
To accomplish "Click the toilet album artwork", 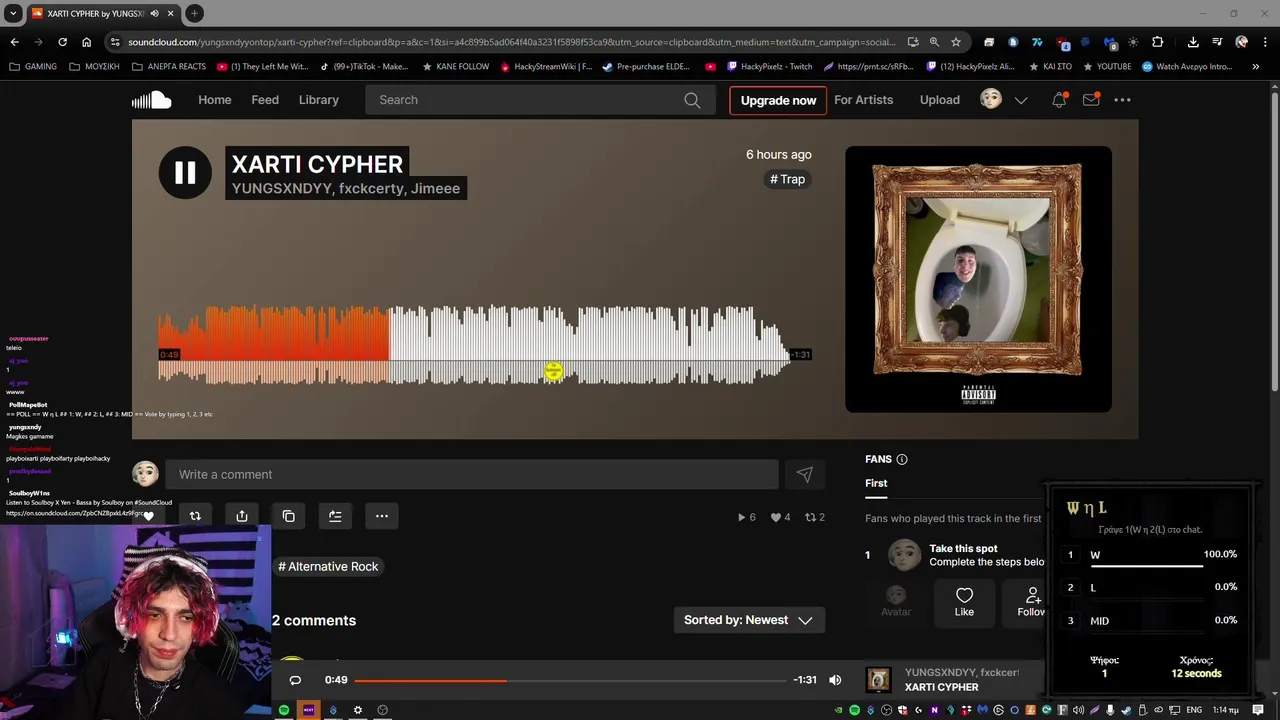I will pyautogui.click(x=978, y=279).
